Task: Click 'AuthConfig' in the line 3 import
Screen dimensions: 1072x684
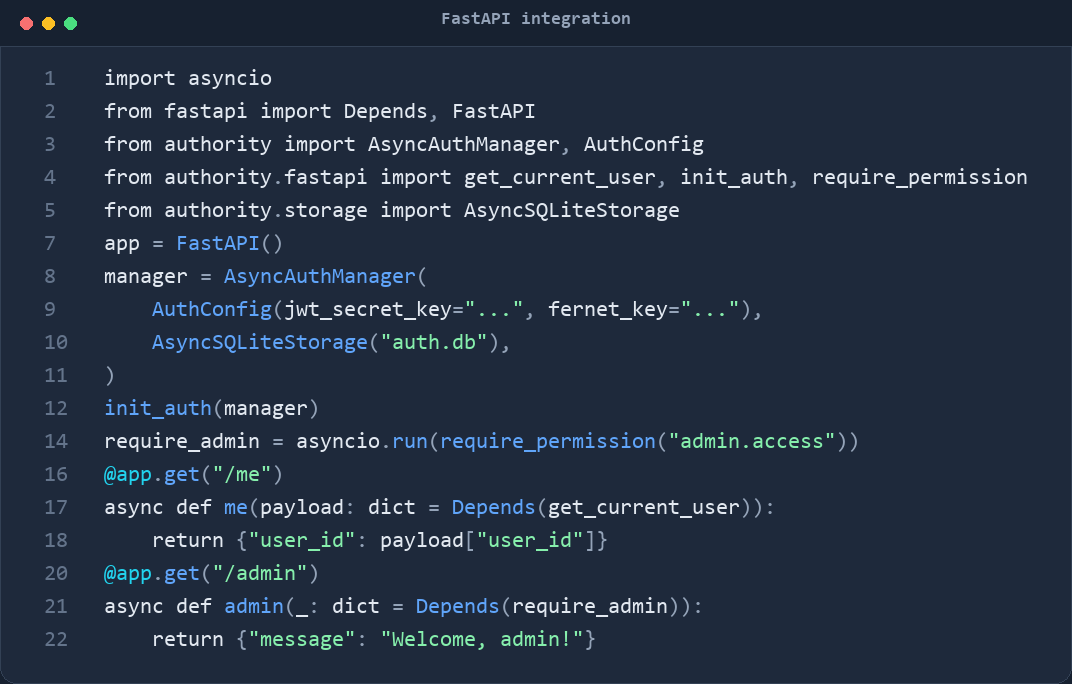Action: click(643, 144)
